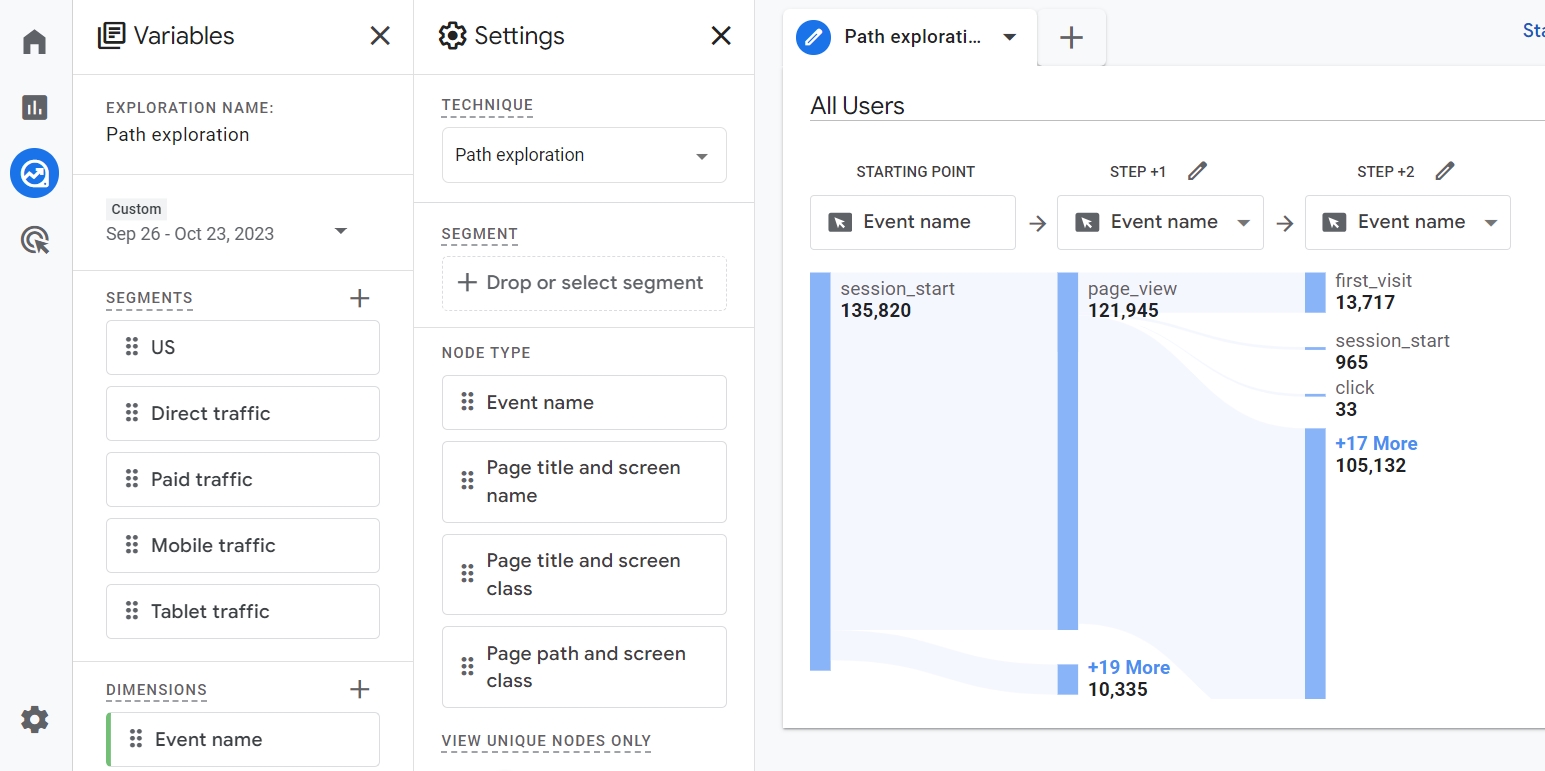Edit Step +2 with pencil icon
1545x771 pixels.
[1444, 171]
